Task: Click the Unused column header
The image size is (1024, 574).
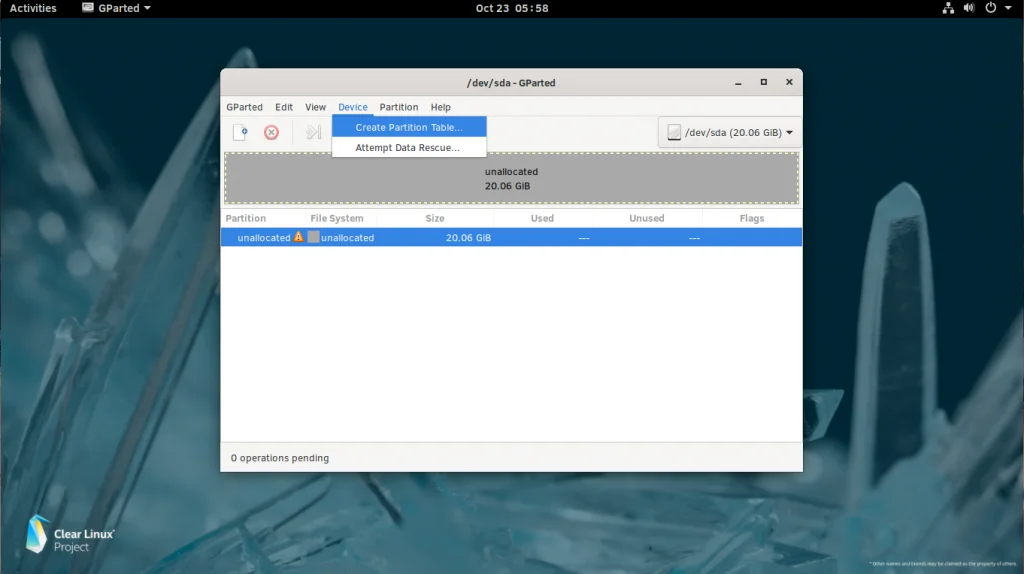Action: 647,218
